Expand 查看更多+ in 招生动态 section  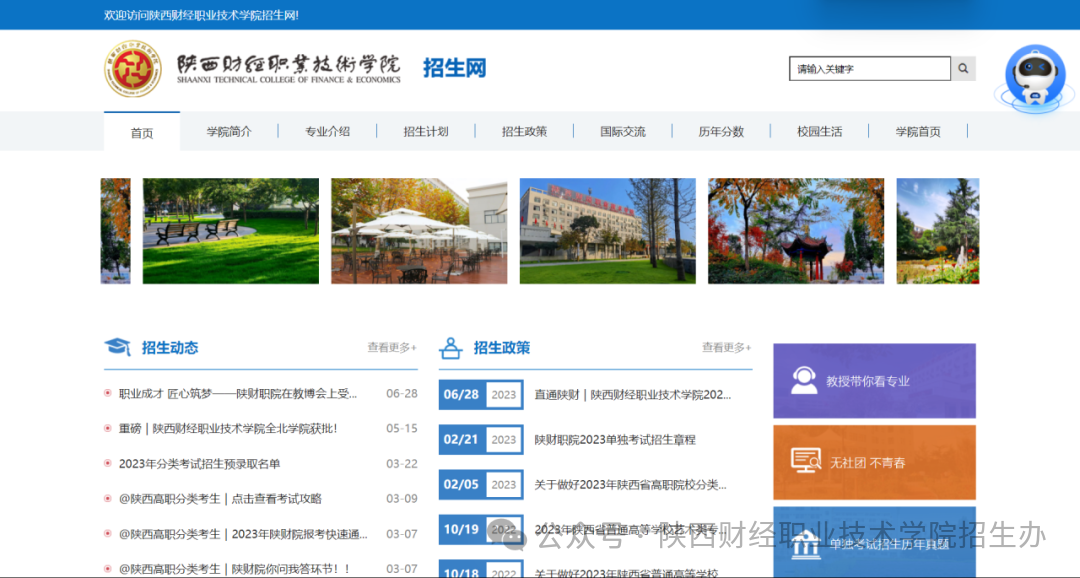click(392, 348)
